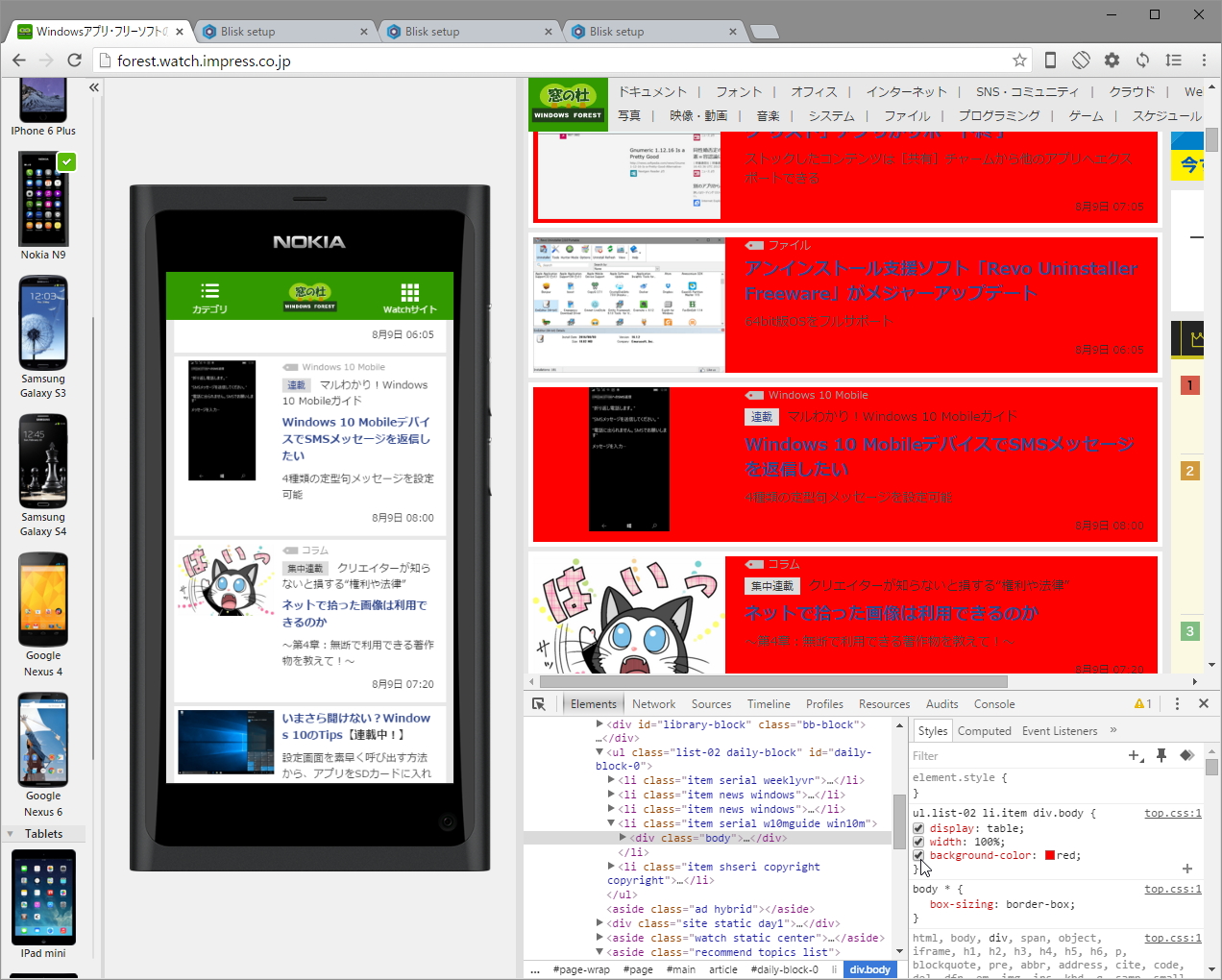Viewport: 1222px width, 980px height.
Task: Collapse the ul class="list-02 daily-block" node
Action: (599, 752)
